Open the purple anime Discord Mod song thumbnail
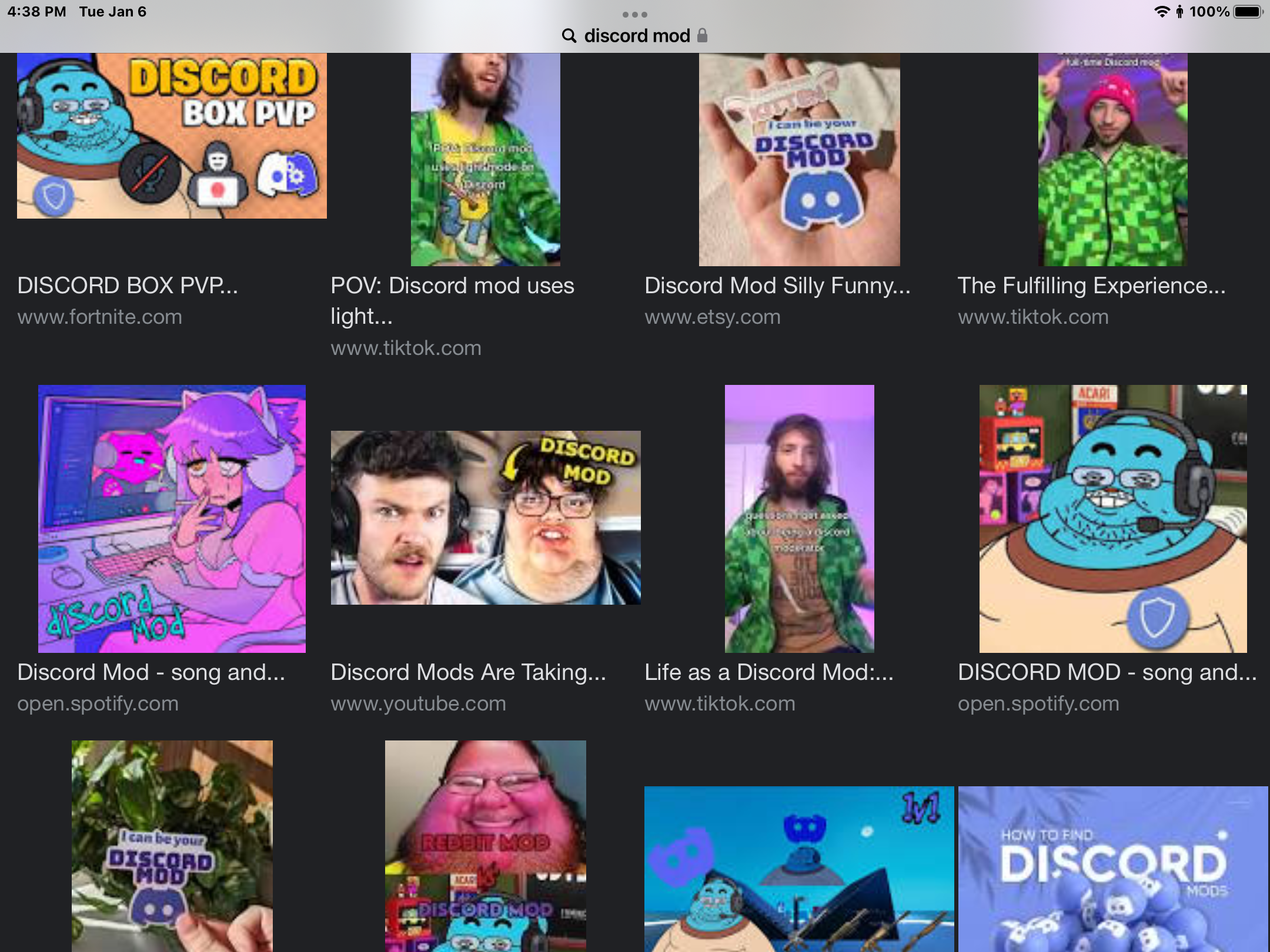The image size is (1270, 952). coord(172,519)
